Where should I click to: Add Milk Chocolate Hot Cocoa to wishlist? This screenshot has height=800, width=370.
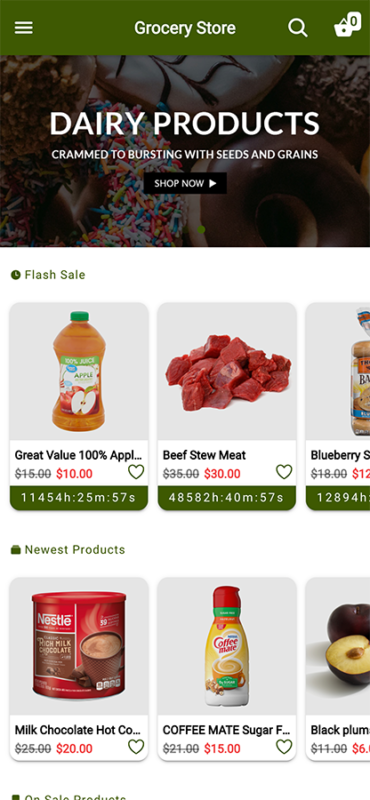click(x=136, y=747)
